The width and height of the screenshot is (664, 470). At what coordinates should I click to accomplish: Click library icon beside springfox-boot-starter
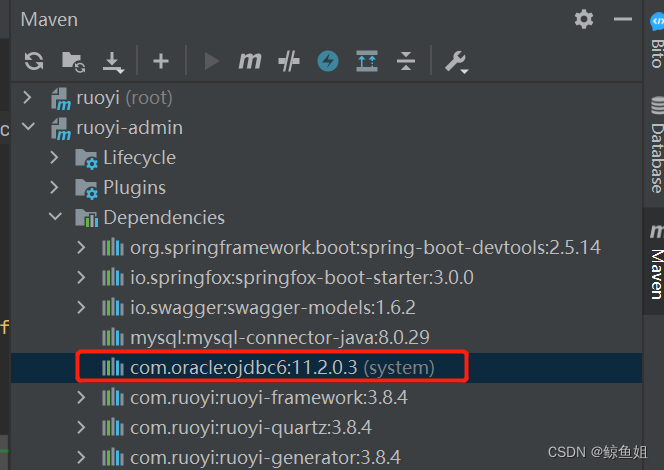tap(113, 277)
